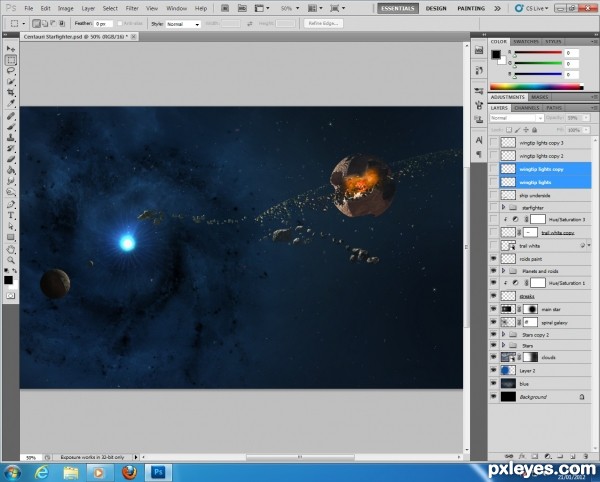Hide the blue layer

coord(494,383)
